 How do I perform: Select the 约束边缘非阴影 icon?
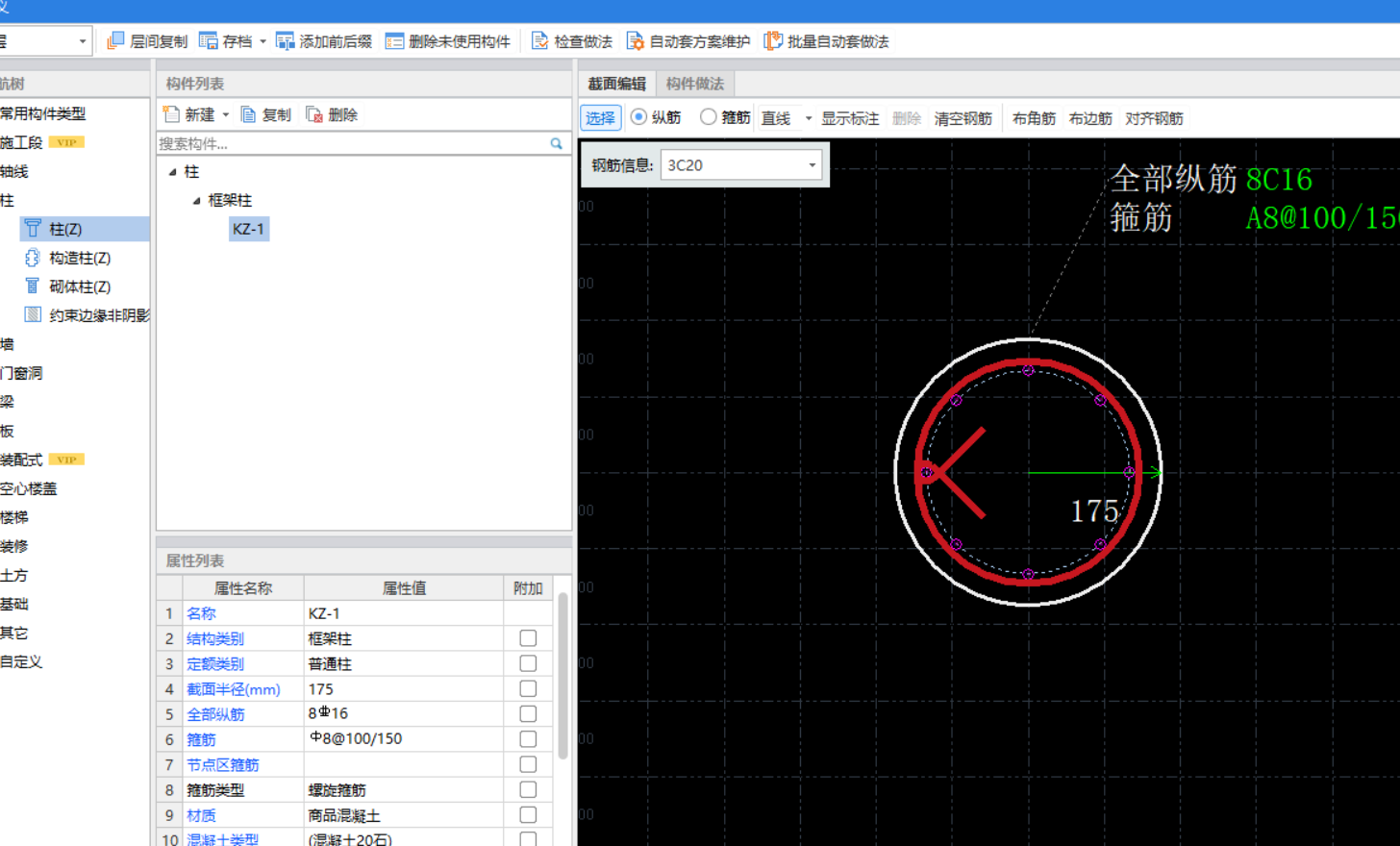click(x=33, y=314)
